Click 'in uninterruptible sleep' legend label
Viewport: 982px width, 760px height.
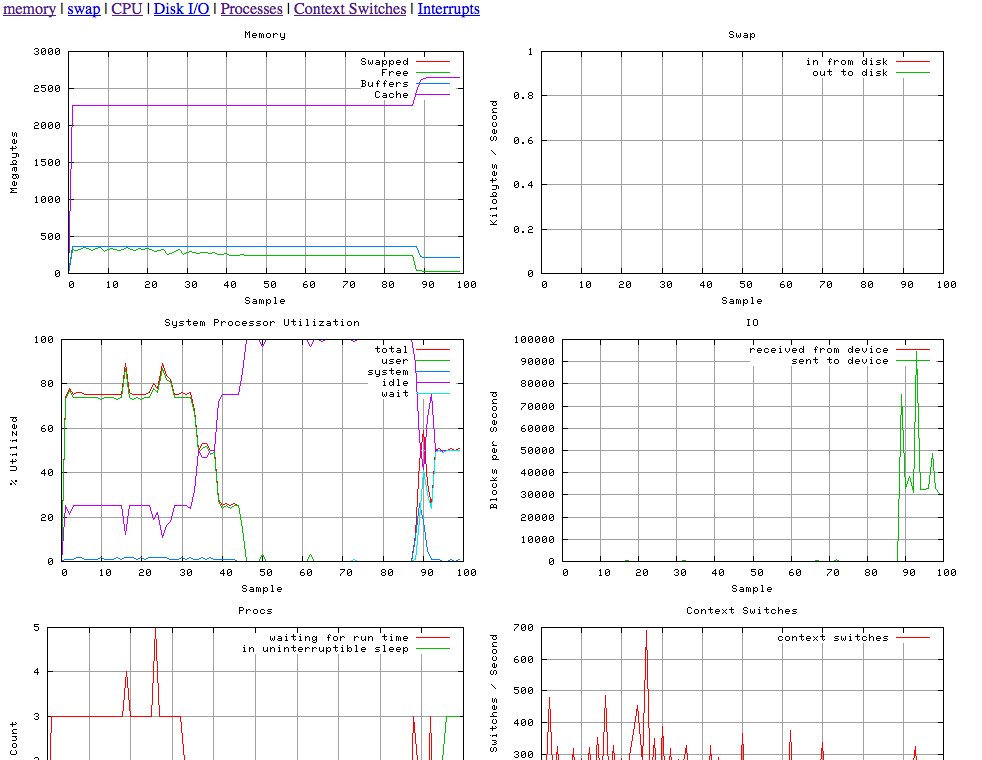(x=325, y=649)
